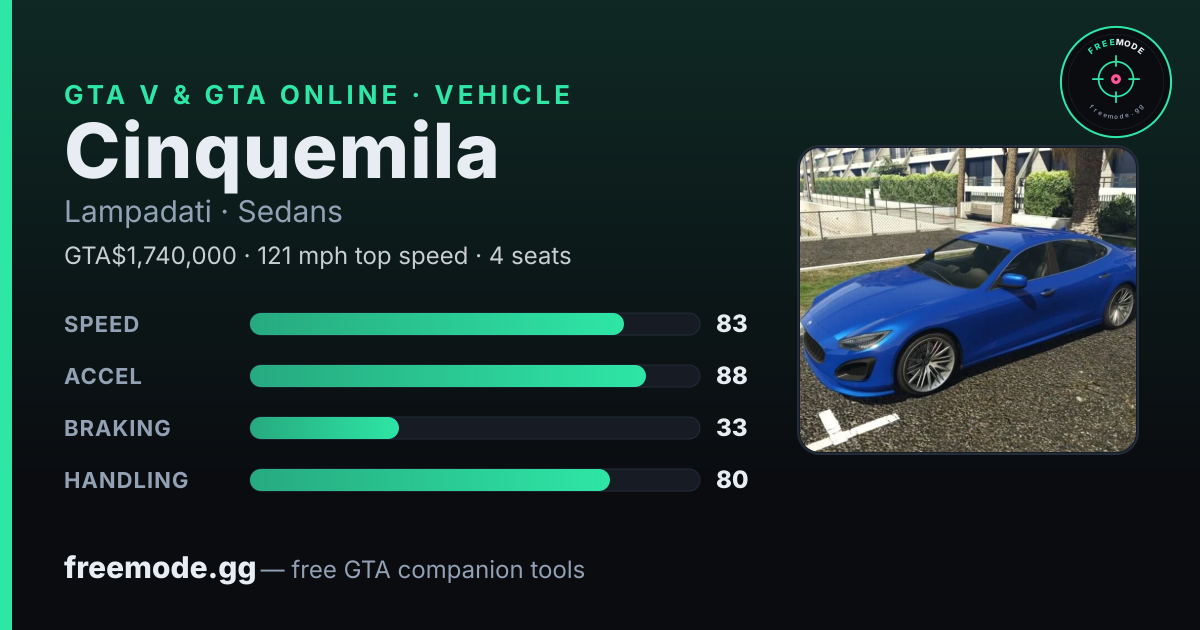Click the free GTA companion tools tagline
The height and width of the screenshot is (630, 1200).
point(438,570)
